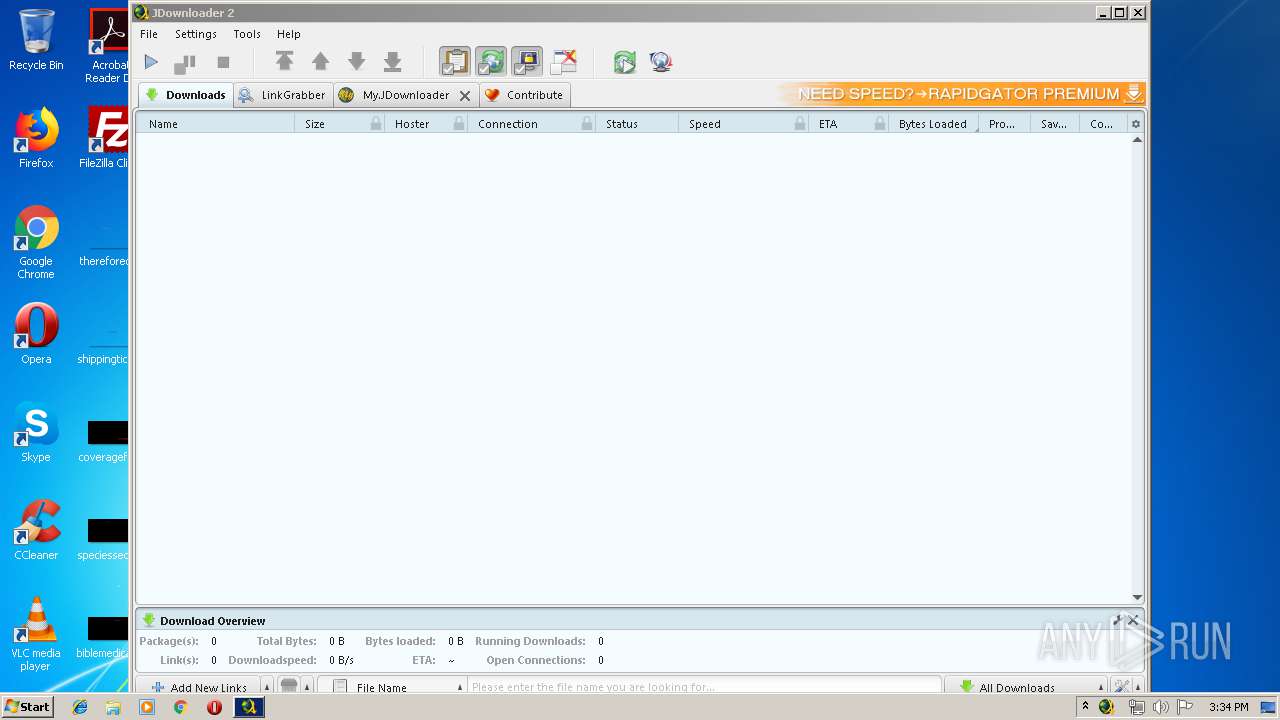Open the volume tray icon

(1160, 707)
